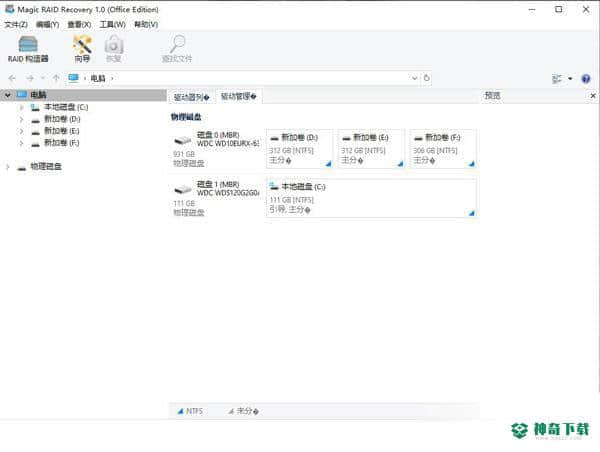Launch the 向导 wizard
The width and height of the screenshot is (600, 452).
pyautogui.click(x=82, y=49)
